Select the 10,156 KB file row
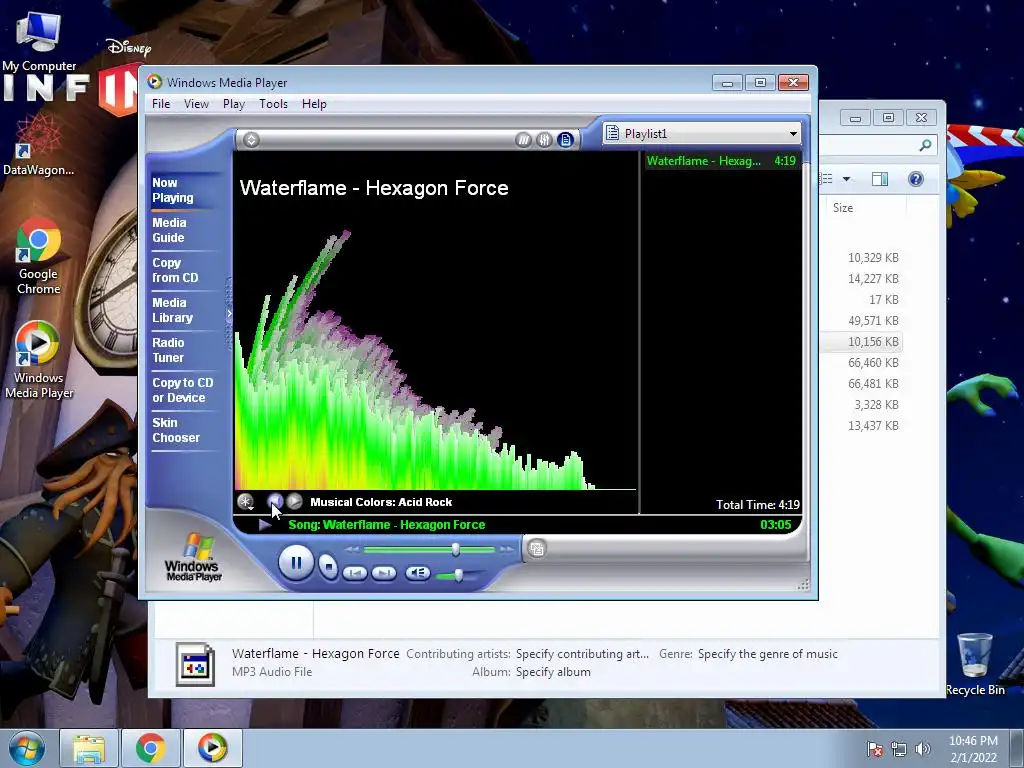Screen dimensions: 1024x768 click(x=863, y=342)
